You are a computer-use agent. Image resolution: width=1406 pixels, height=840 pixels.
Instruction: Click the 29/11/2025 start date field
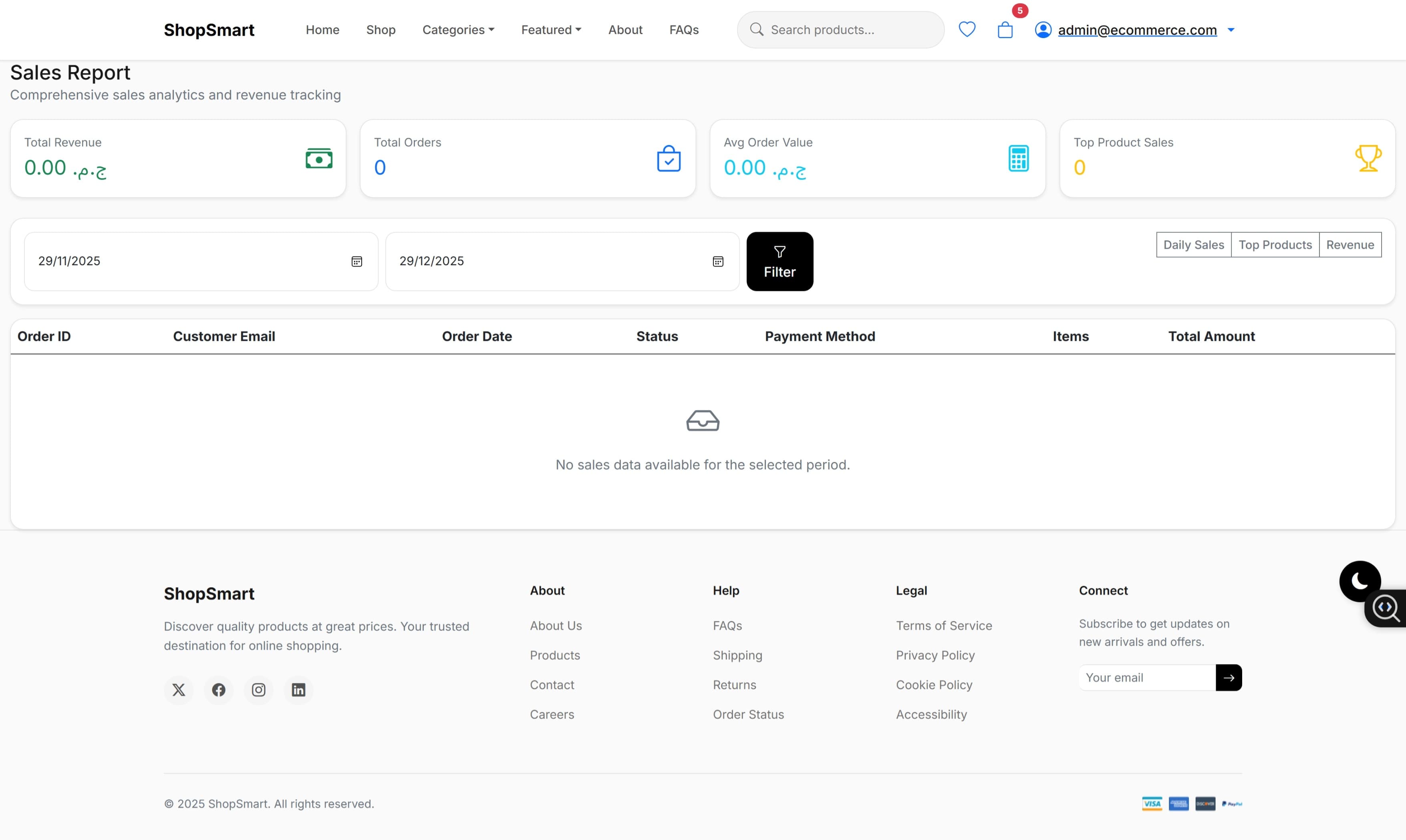tap(201, 262)
